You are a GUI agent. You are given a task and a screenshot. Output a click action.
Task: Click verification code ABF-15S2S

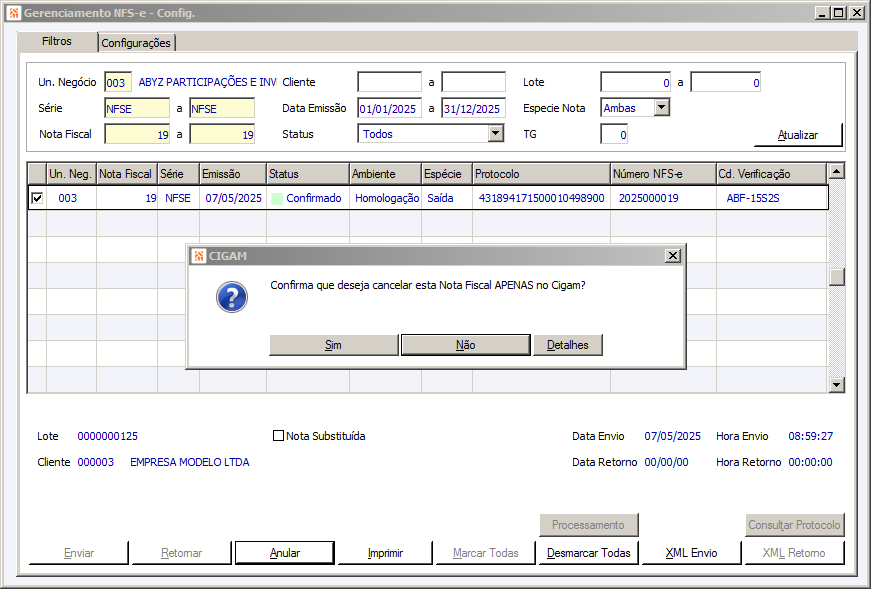753,198
